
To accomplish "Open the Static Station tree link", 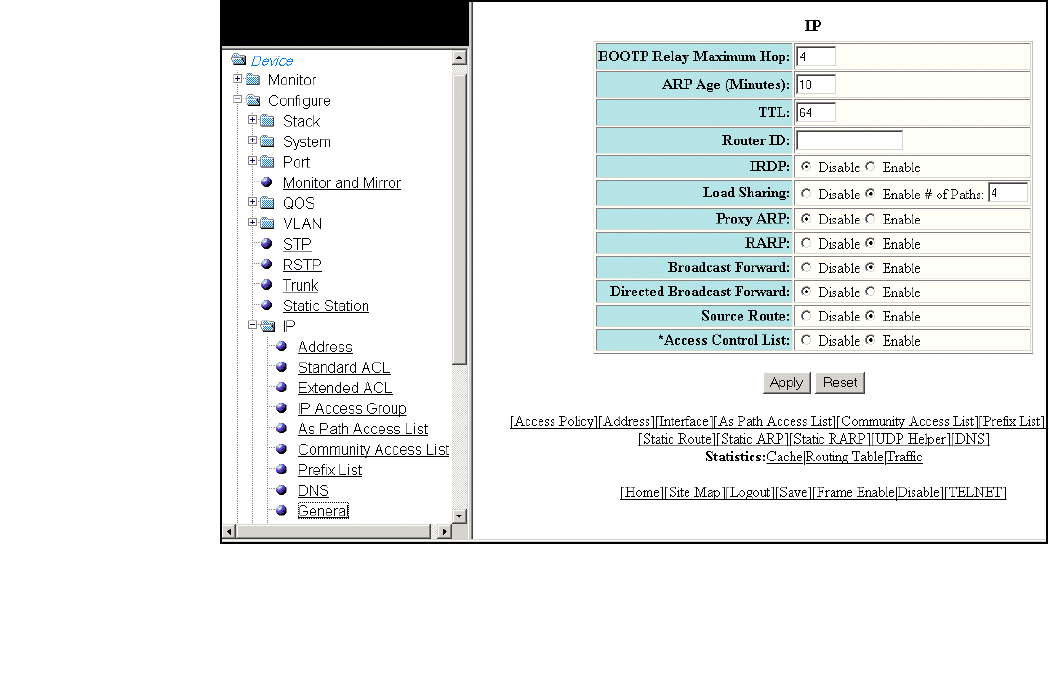I will point(326,306).
